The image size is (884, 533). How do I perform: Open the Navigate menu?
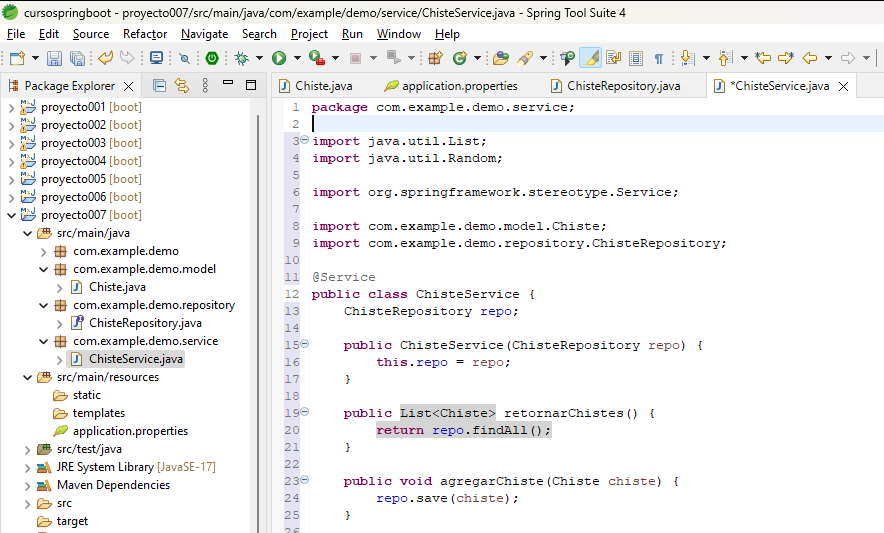[204, 34]
